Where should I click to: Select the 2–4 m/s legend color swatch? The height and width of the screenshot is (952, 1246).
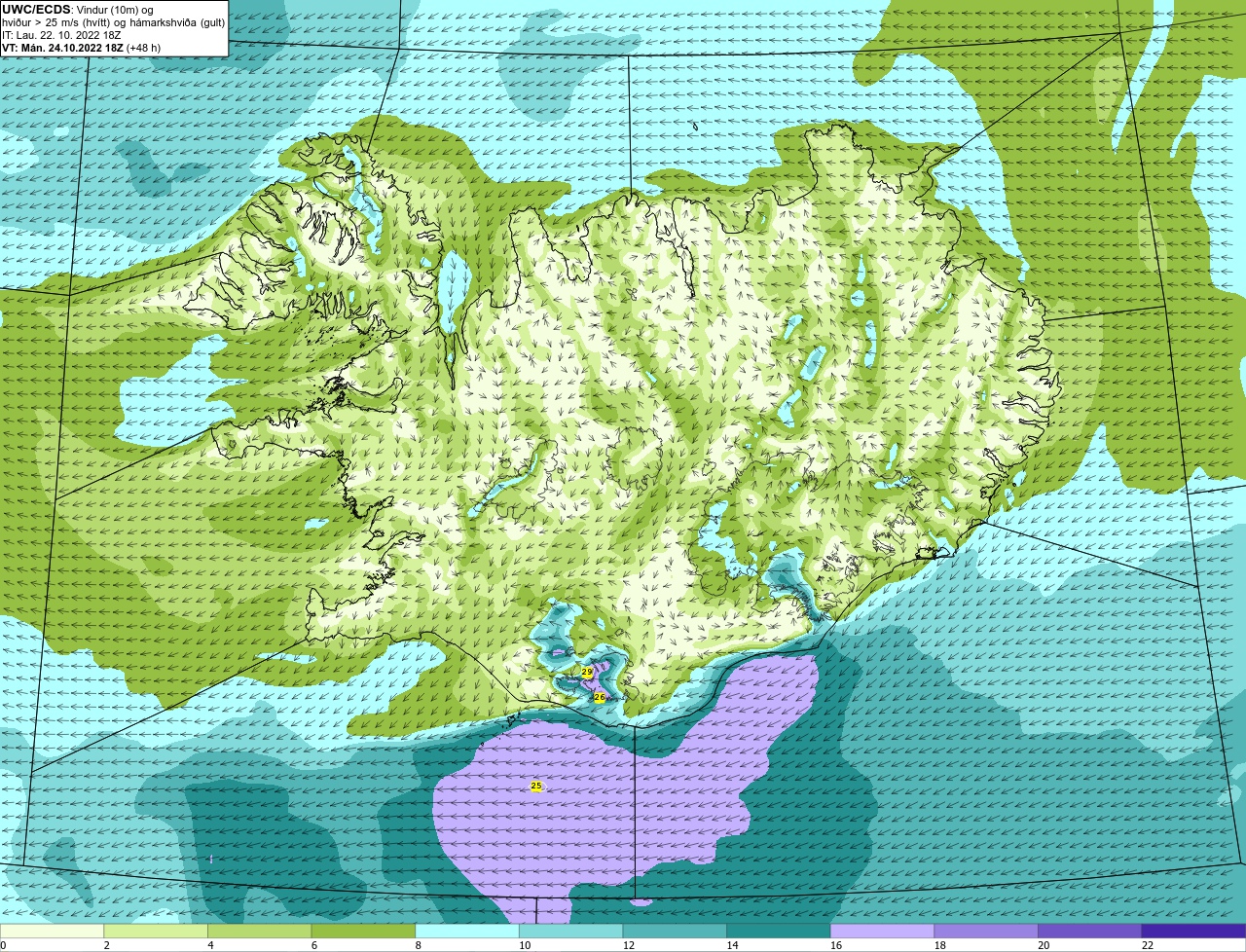tap(156, 931)
